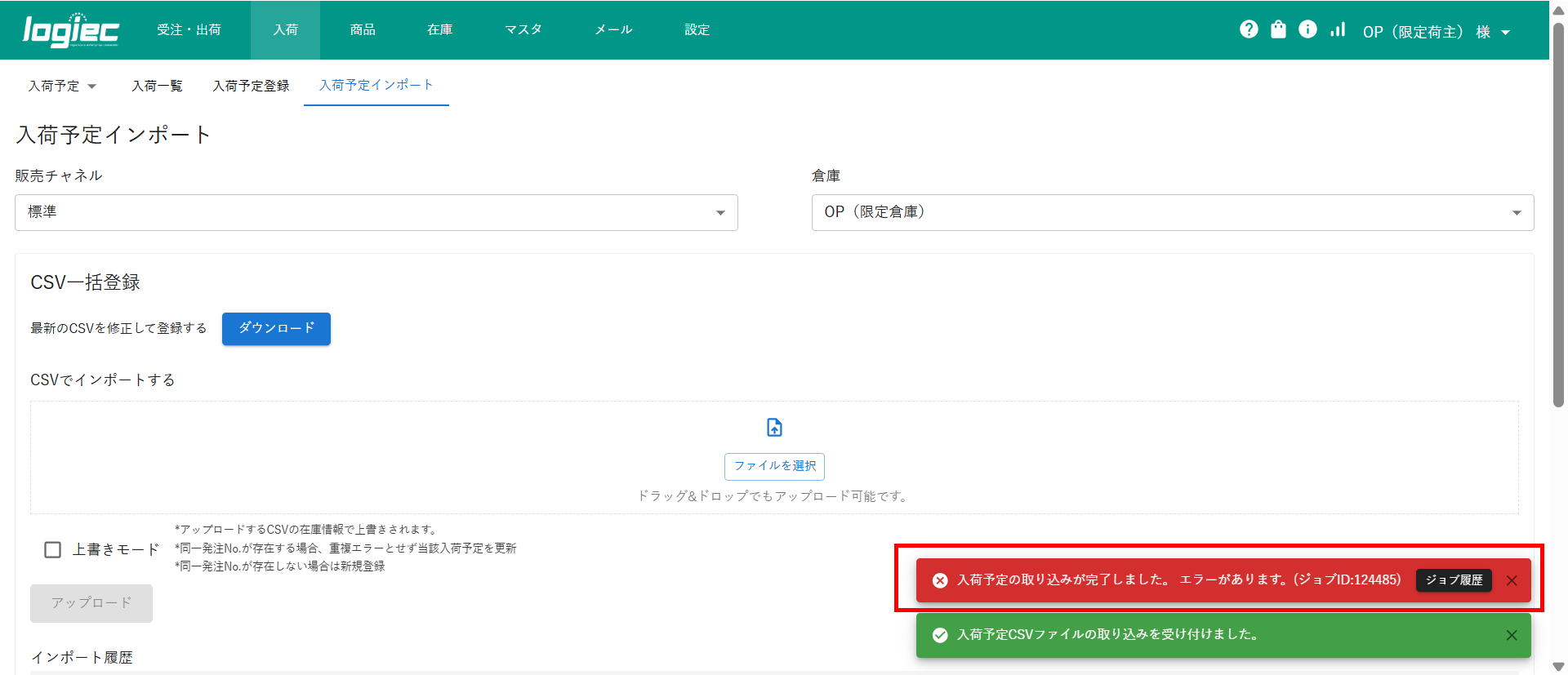Open the 受注・出荷 menu
Screen dimensions: 1568x675
pos(189,30)
